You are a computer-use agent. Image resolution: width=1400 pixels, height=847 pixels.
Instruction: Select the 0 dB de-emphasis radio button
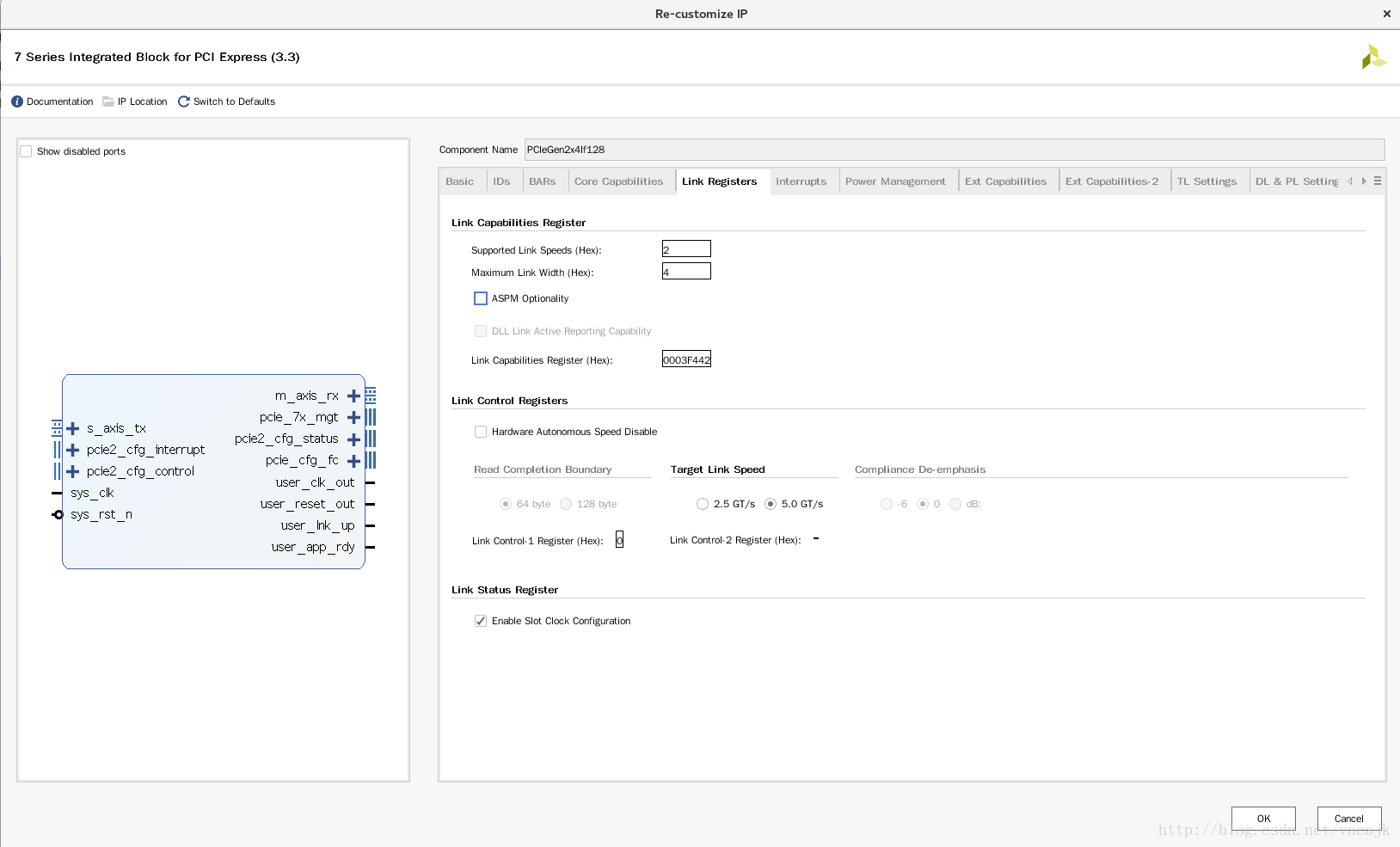(923, 504)
